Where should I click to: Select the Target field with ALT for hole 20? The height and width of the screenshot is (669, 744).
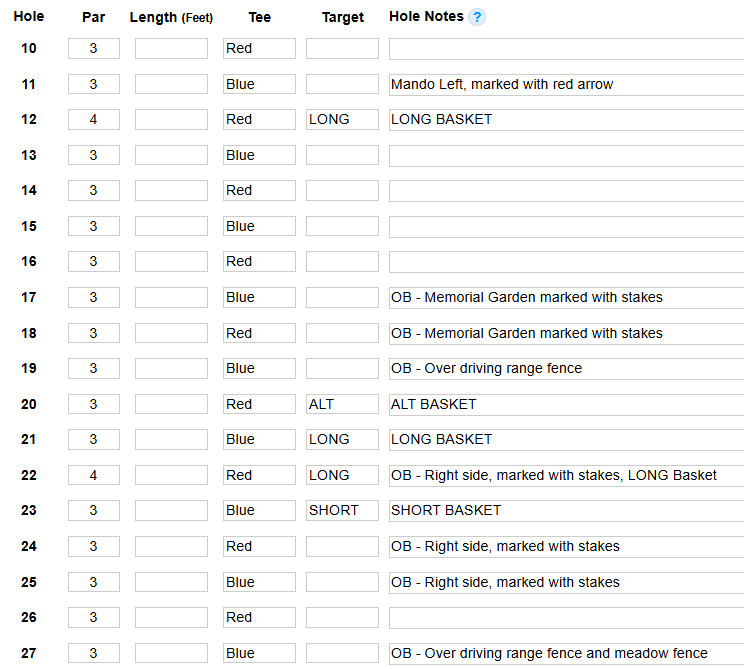pos(342,404)
